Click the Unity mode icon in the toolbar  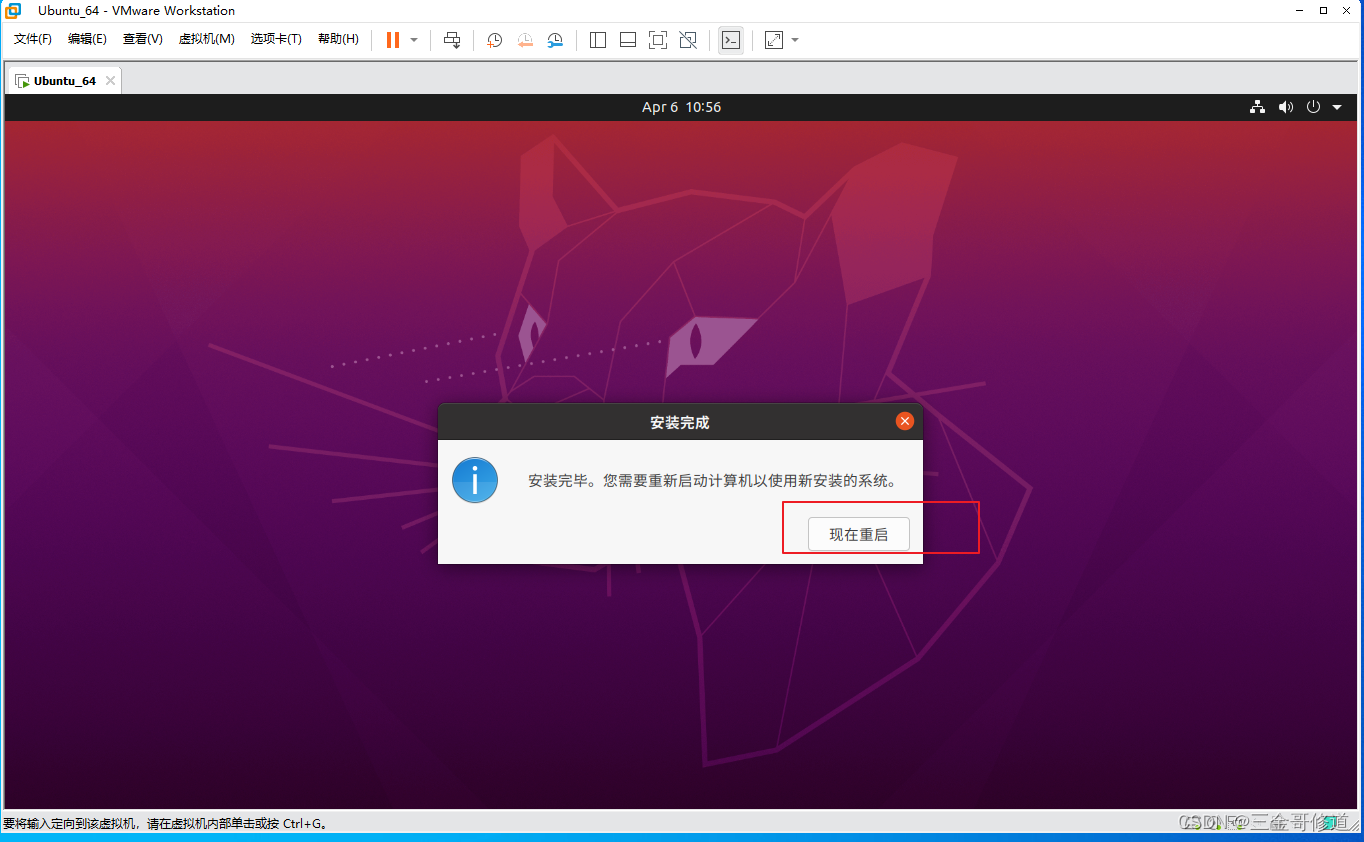pyautogui.click(x=688, y=40)
